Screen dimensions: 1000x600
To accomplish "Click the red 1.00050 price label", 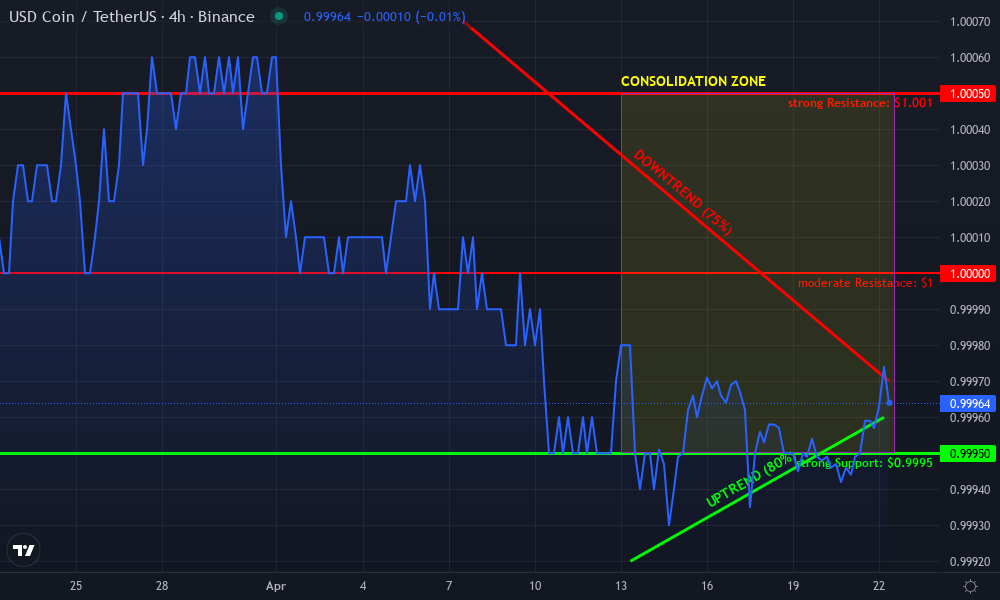I will click(x=967, y=93).
